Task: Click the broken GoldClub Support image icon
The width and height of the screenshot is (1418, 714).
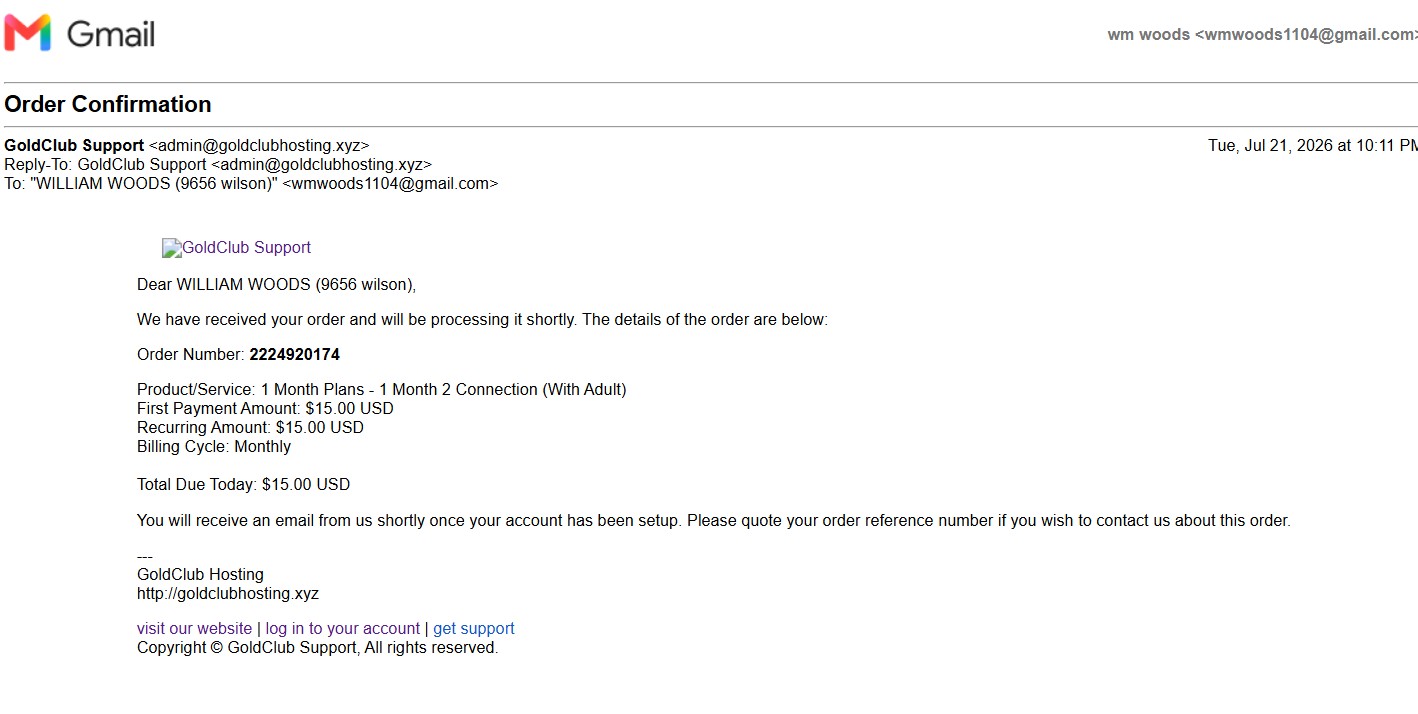Action: click(x=172, y=248)
